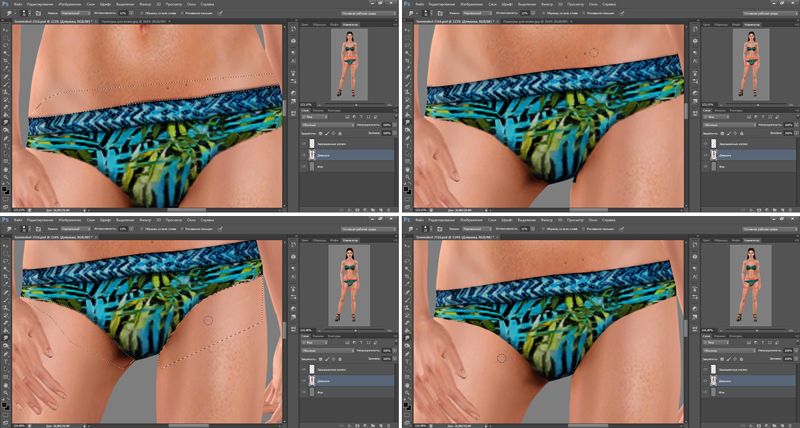
Task: Click the Navigator zoom slider in top-left window
Action: pos(356,105)
